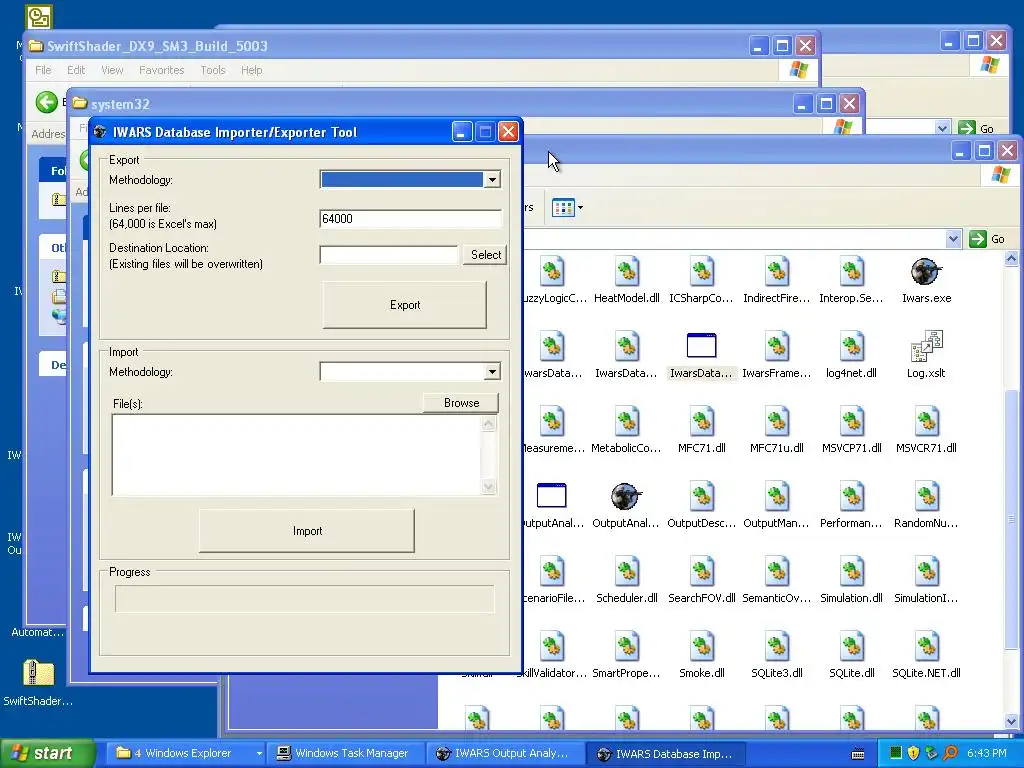The image size is (1024, 768).
Task: Open File menu in SwiftShader window
Action: [x=43, y=70]
